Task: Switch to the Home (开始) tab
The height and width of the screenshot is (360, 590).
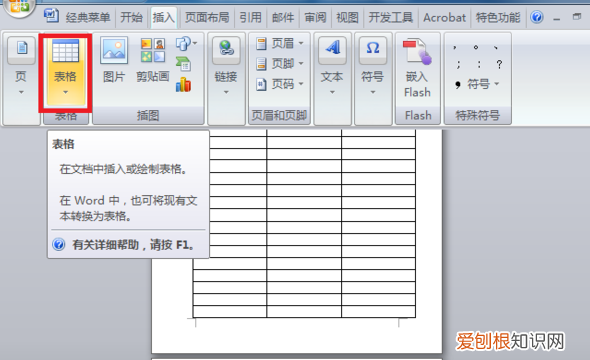Action: (131, 17)
